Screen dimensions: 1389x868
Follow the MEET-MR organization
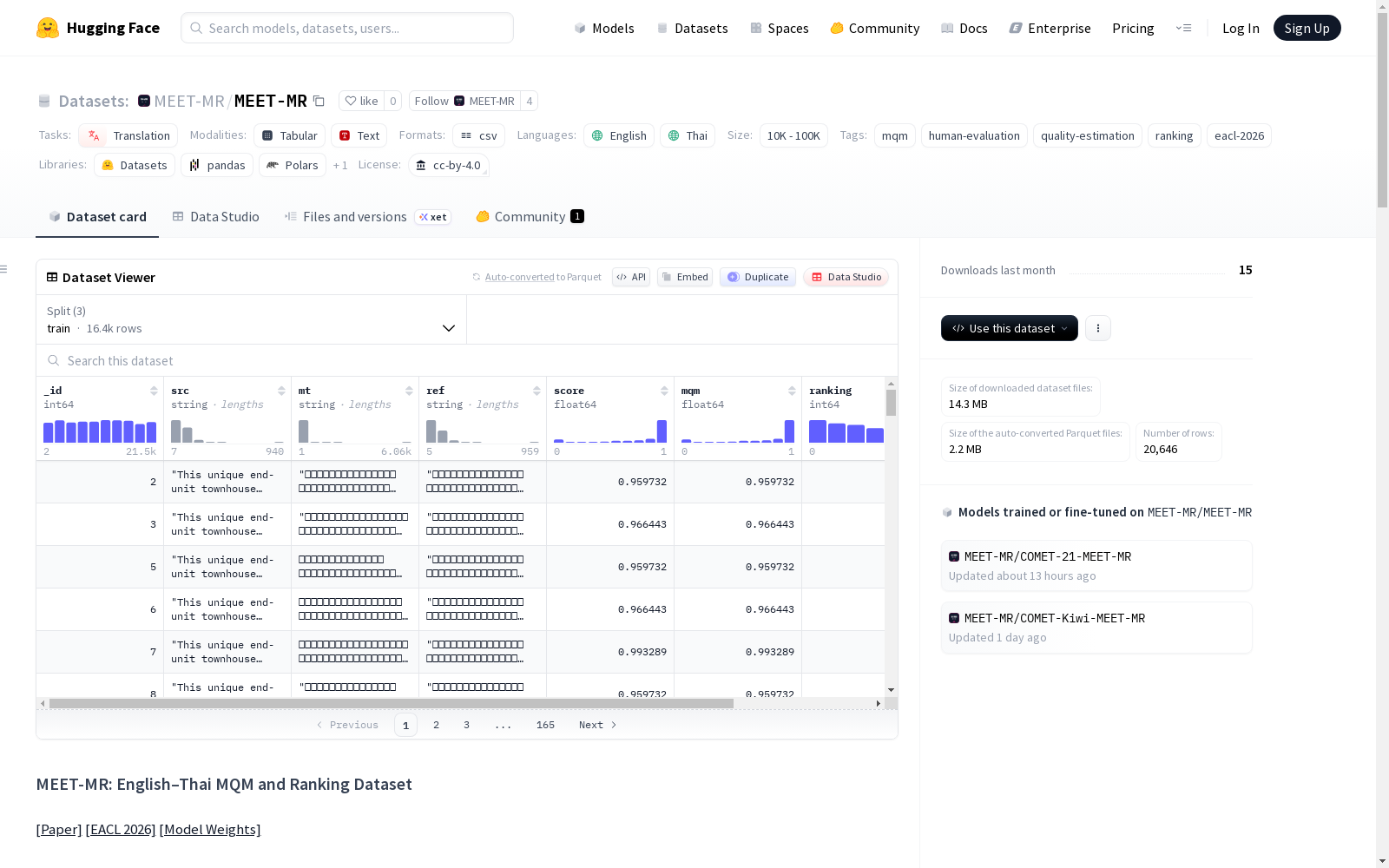(x=464, y=101)
